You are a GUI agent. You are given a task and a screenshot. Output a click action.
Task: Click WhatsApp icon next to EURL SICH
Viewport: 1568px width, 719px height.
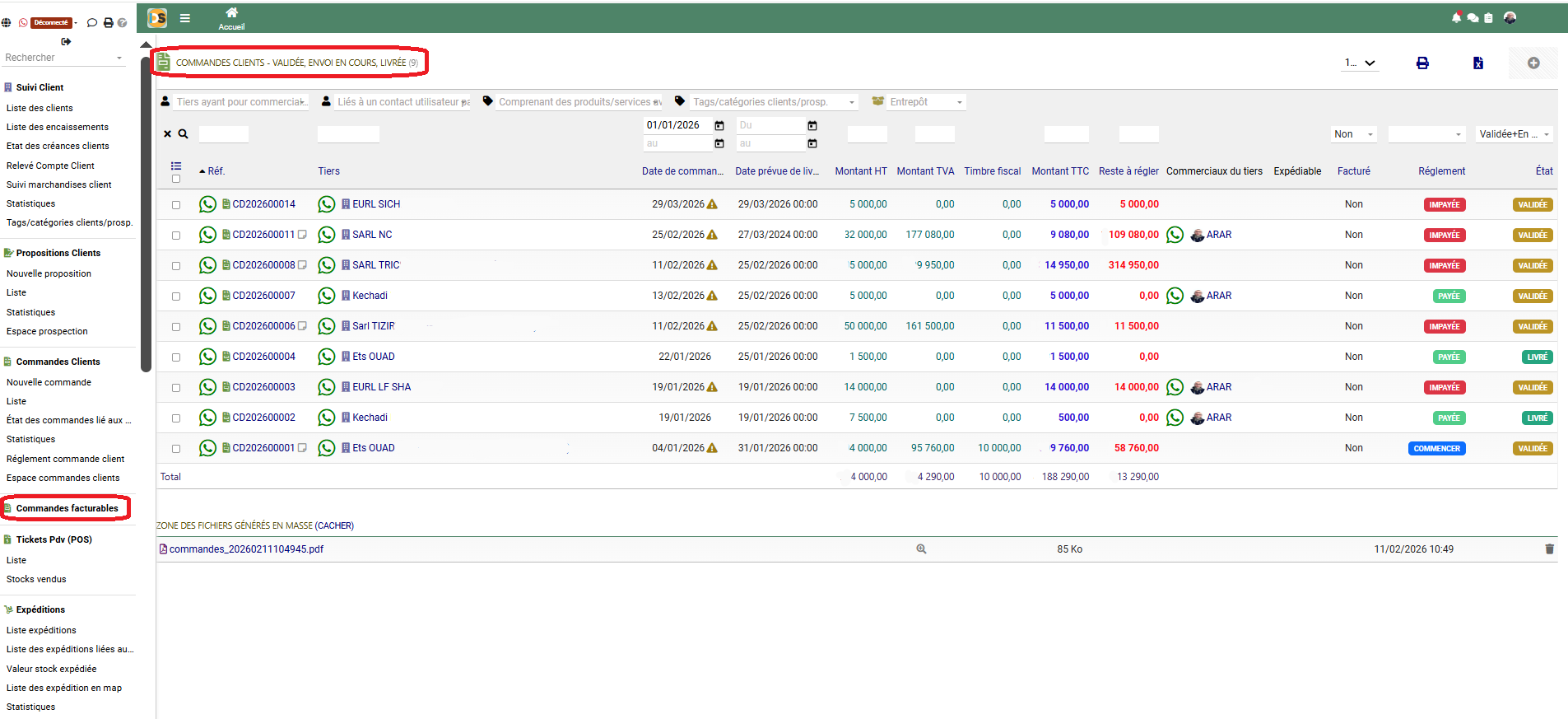click(x=327, y=204)
